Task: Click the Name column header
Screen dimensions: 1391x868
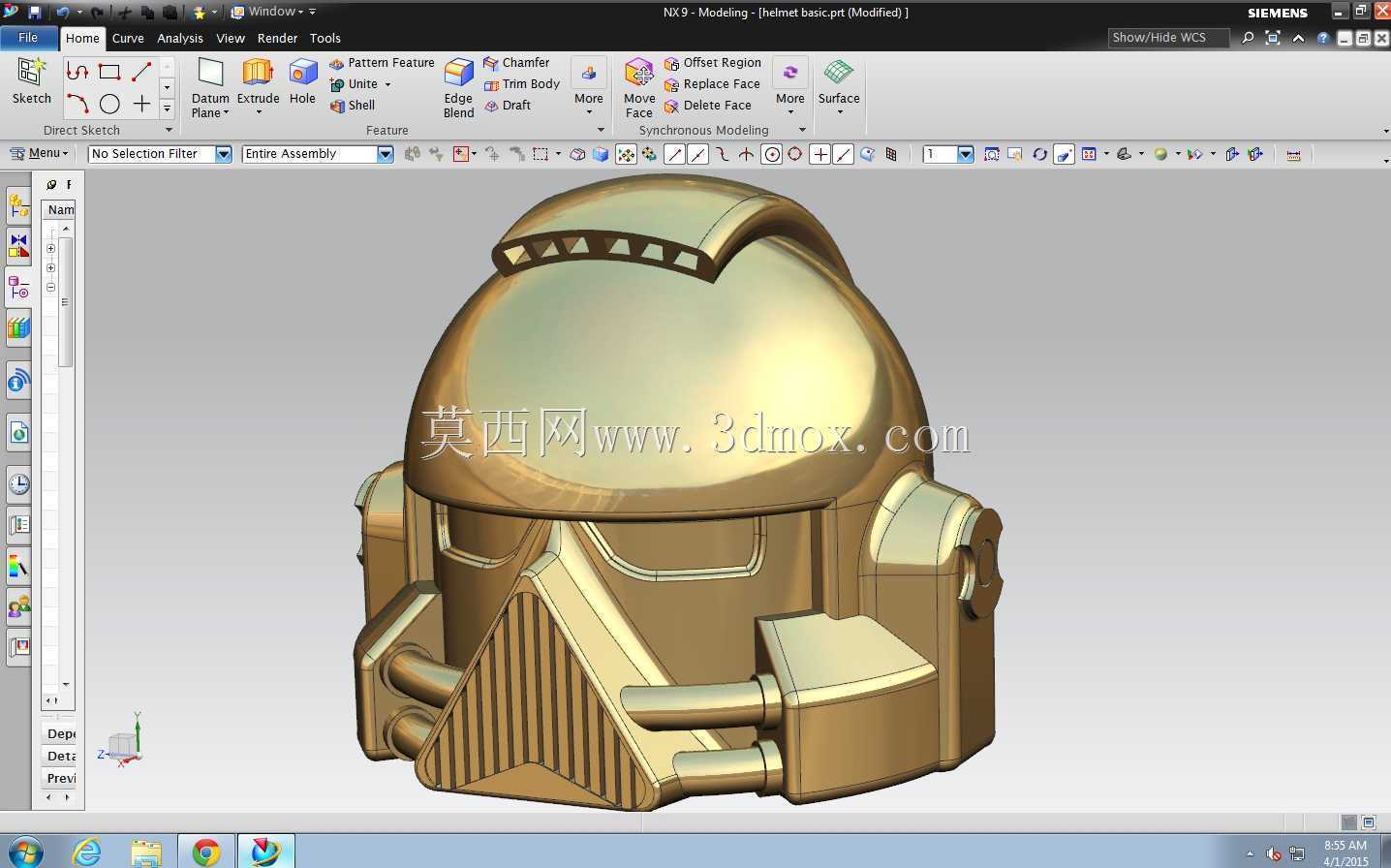Action: pyautogui.click(x=59, y=209)
